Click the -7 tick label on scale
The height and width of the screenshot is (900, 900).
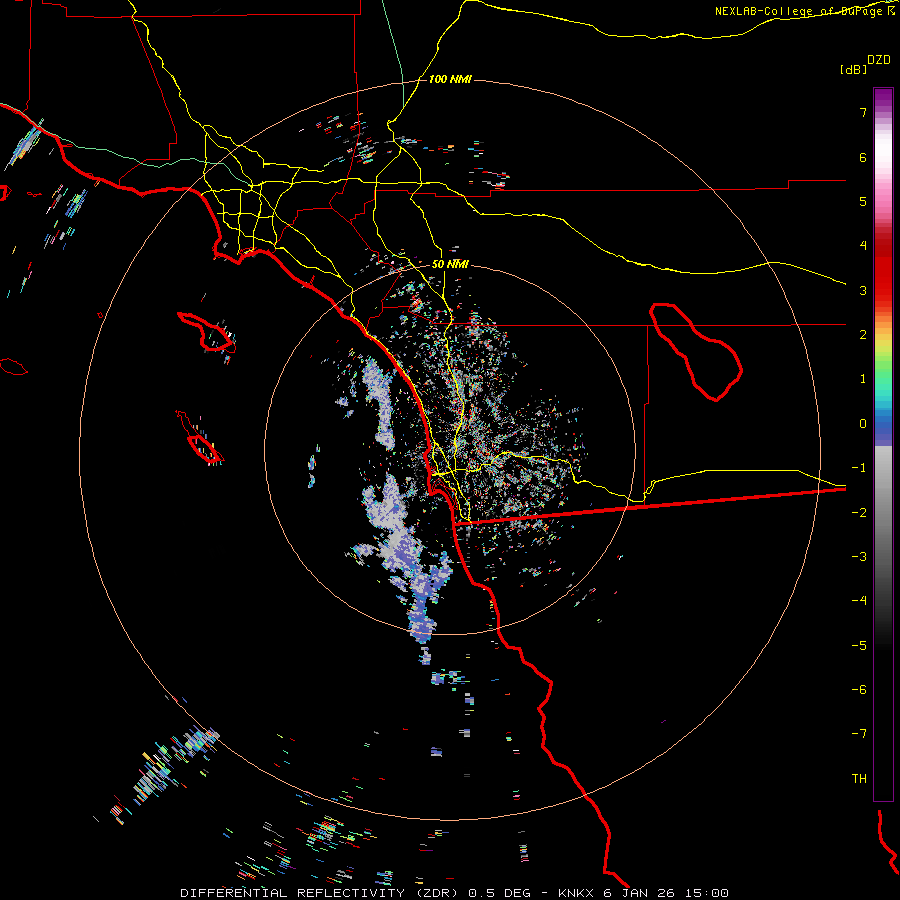(x=859, y=734)
